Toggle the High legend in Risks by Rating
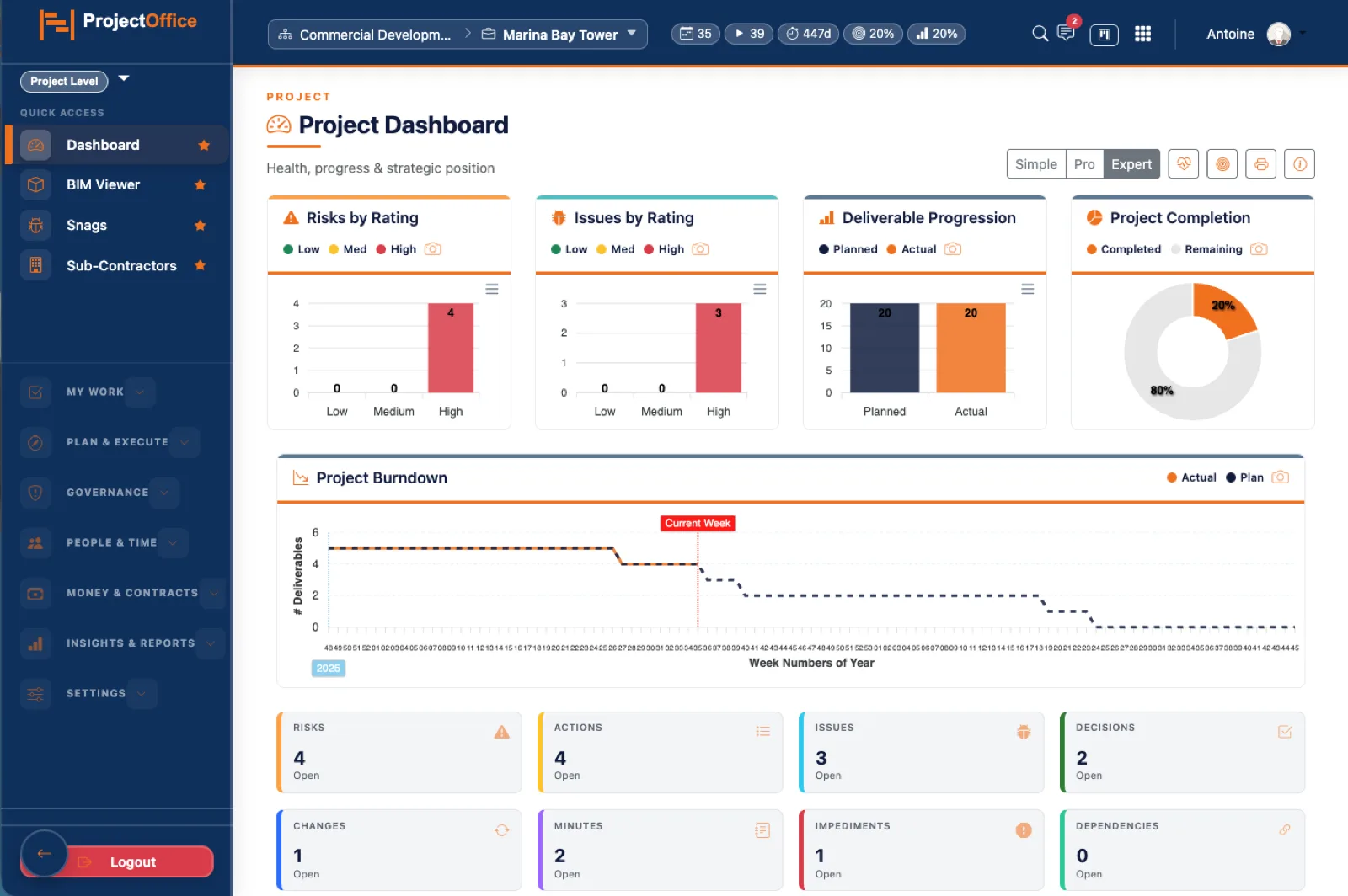Viewport: 1348px width, 896px height. 396,249
